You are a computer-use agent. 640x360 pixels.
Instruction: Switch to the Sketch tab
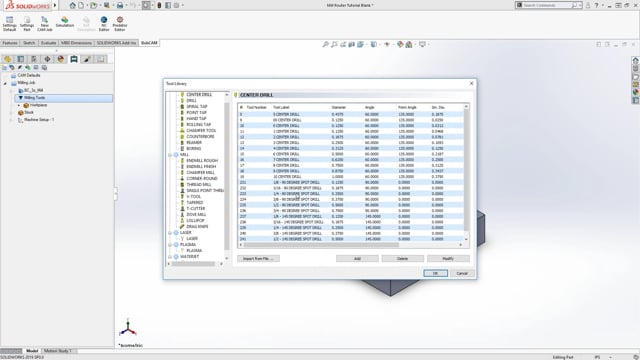coord(29,43)
